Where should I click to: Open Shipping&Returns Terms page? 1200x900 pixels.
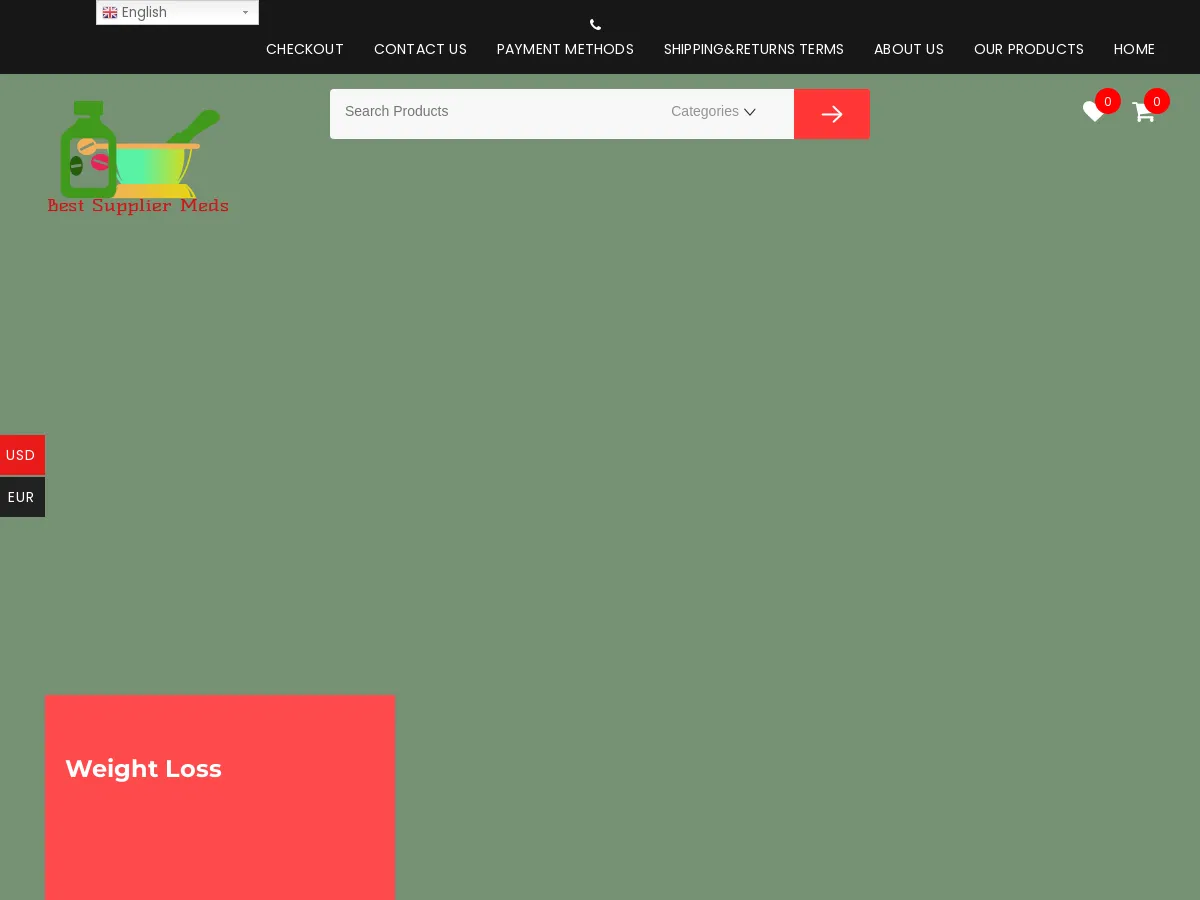point(753,49)
